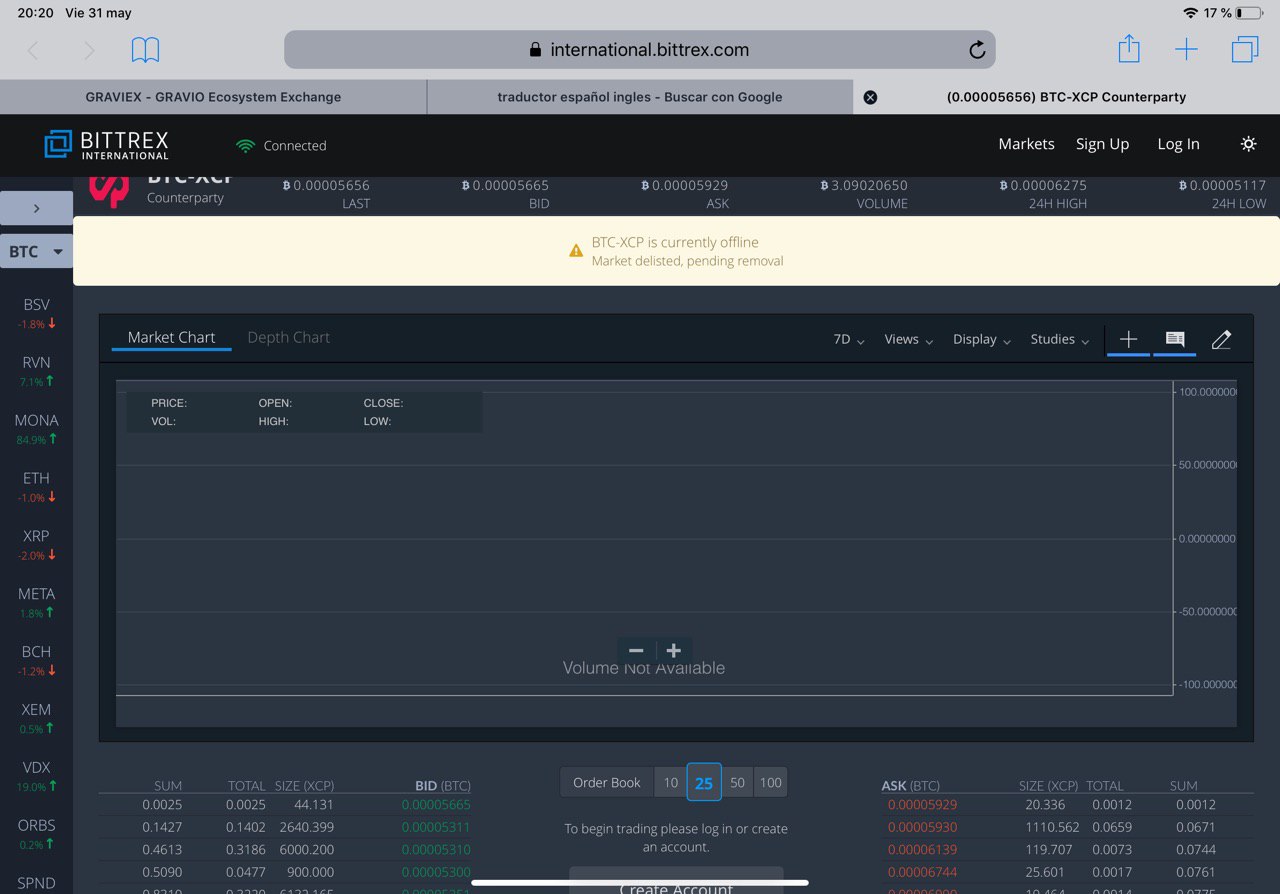Go back with Safari back arrow
Screen dimensions: 1280x894
[33, 50]
